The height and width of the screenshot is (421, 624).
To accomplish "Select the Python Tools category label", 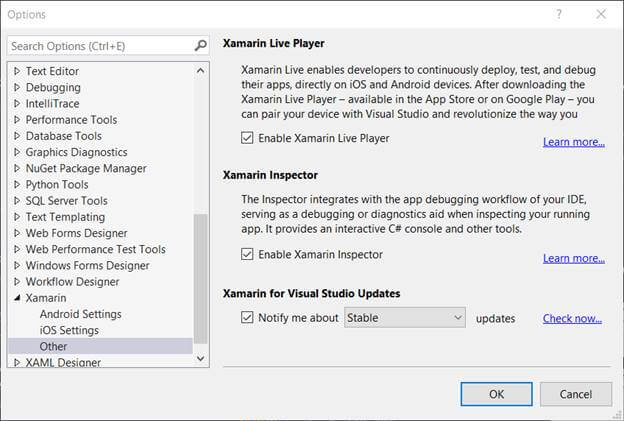I will tap(57, 184).
